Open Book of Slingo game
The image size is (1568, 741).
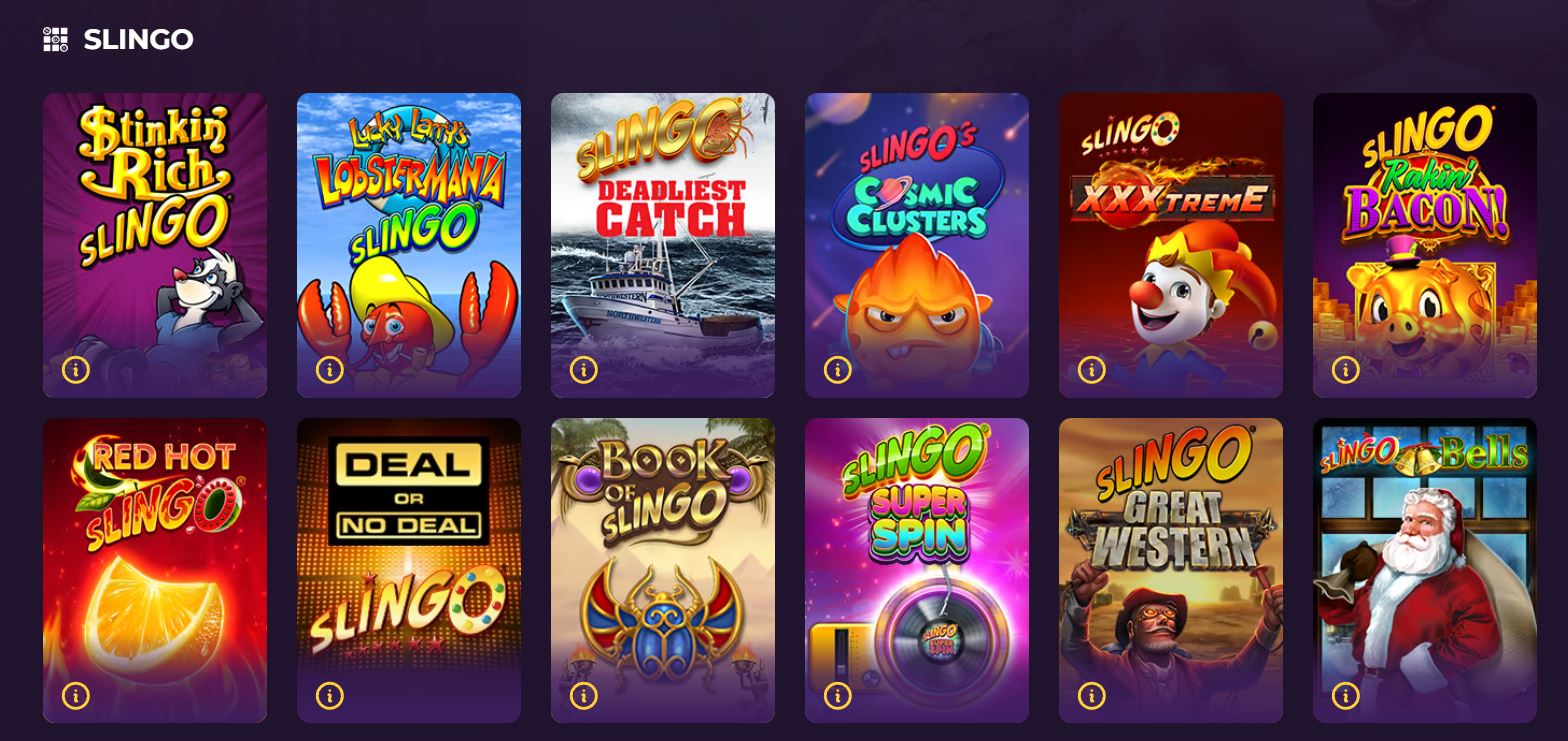663,570
